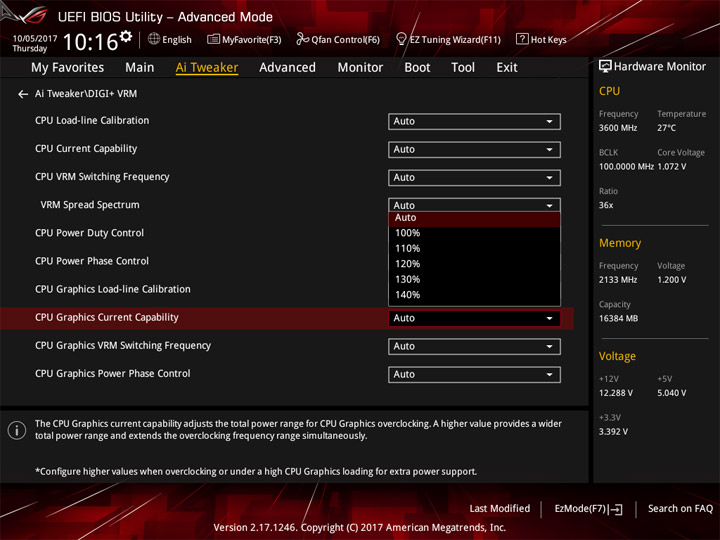
Task: Switch to EzMode(F7)
Action: (x=588, y=509)
